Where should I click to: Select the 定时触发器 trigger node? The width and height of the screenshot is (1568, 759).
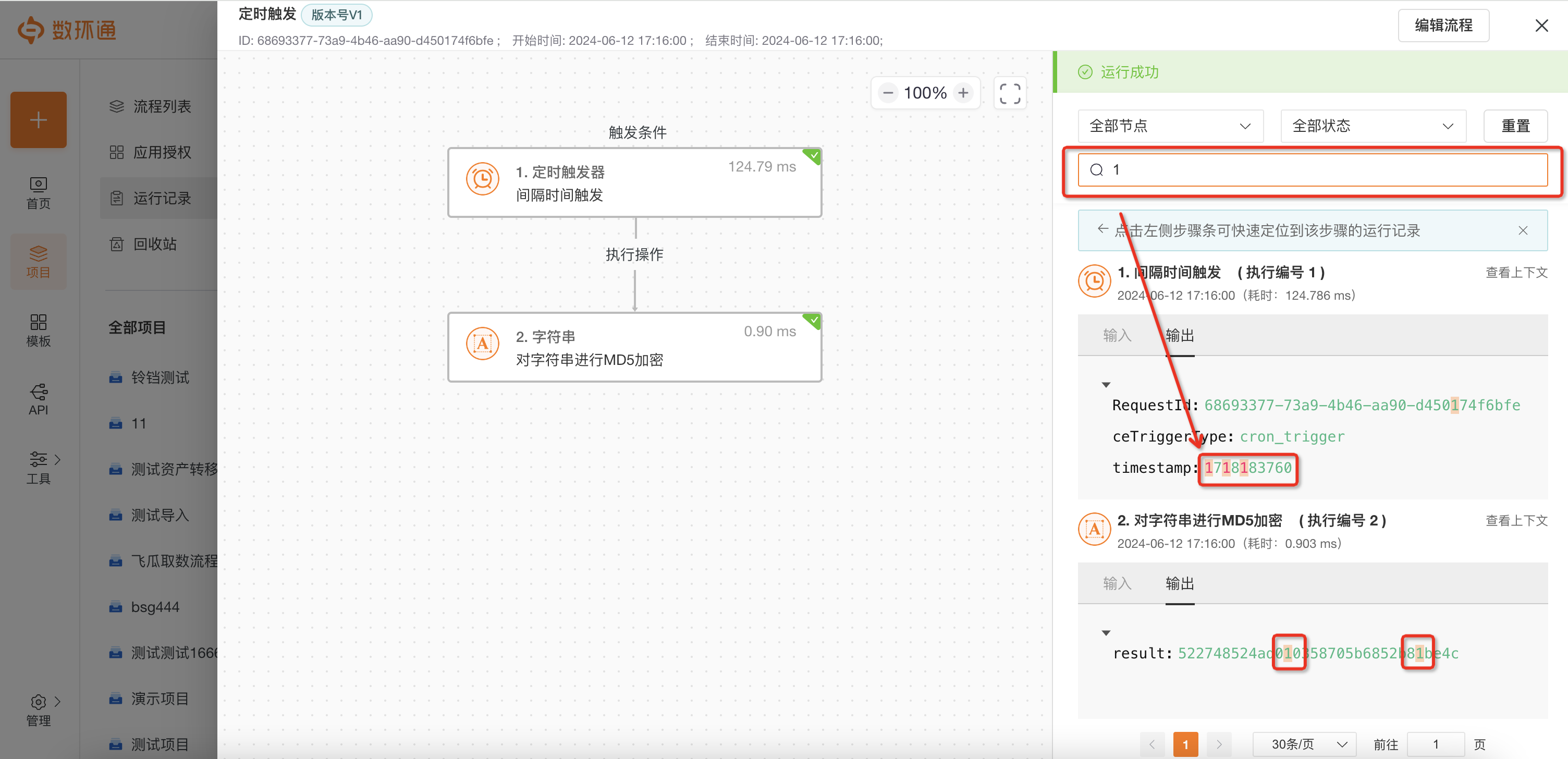pyautogui.click(x=635, y=182)
